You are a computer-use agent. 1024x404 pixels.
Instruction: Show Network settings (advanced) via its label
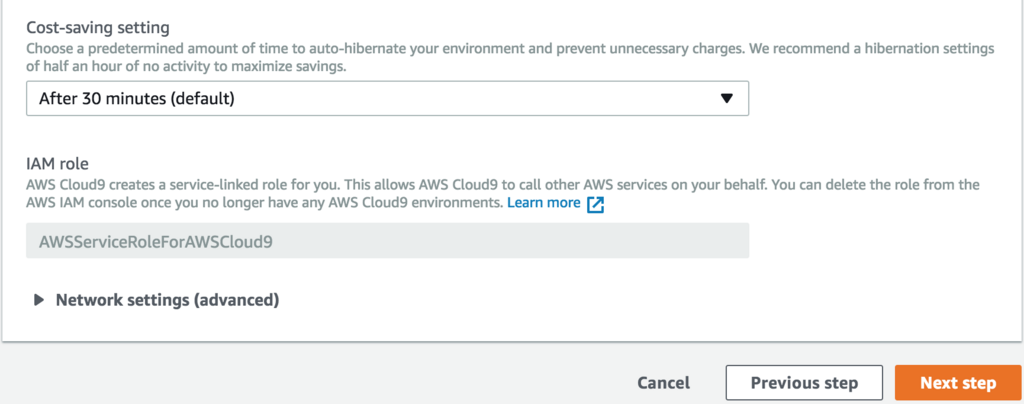[167, 299]
